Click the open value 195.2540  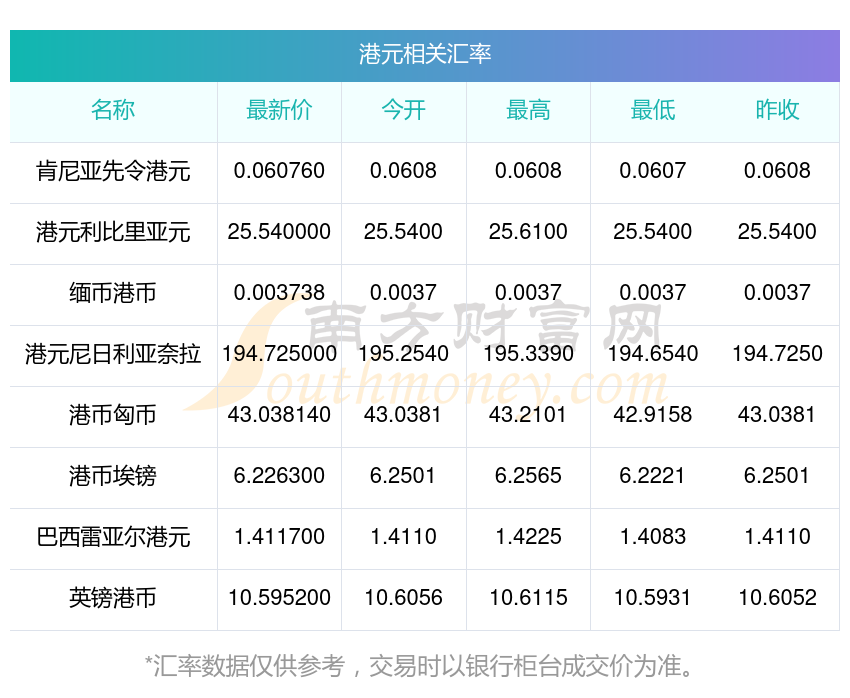click(x=403, y=353)
